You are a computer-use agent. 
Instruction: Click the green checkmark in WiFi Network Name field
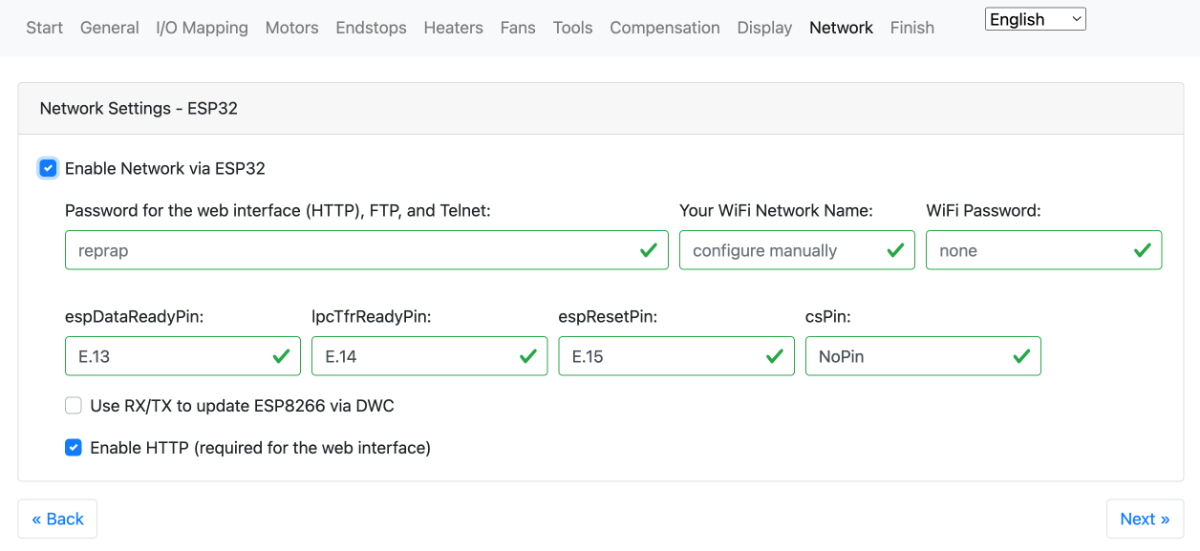(x=896, y=250)
